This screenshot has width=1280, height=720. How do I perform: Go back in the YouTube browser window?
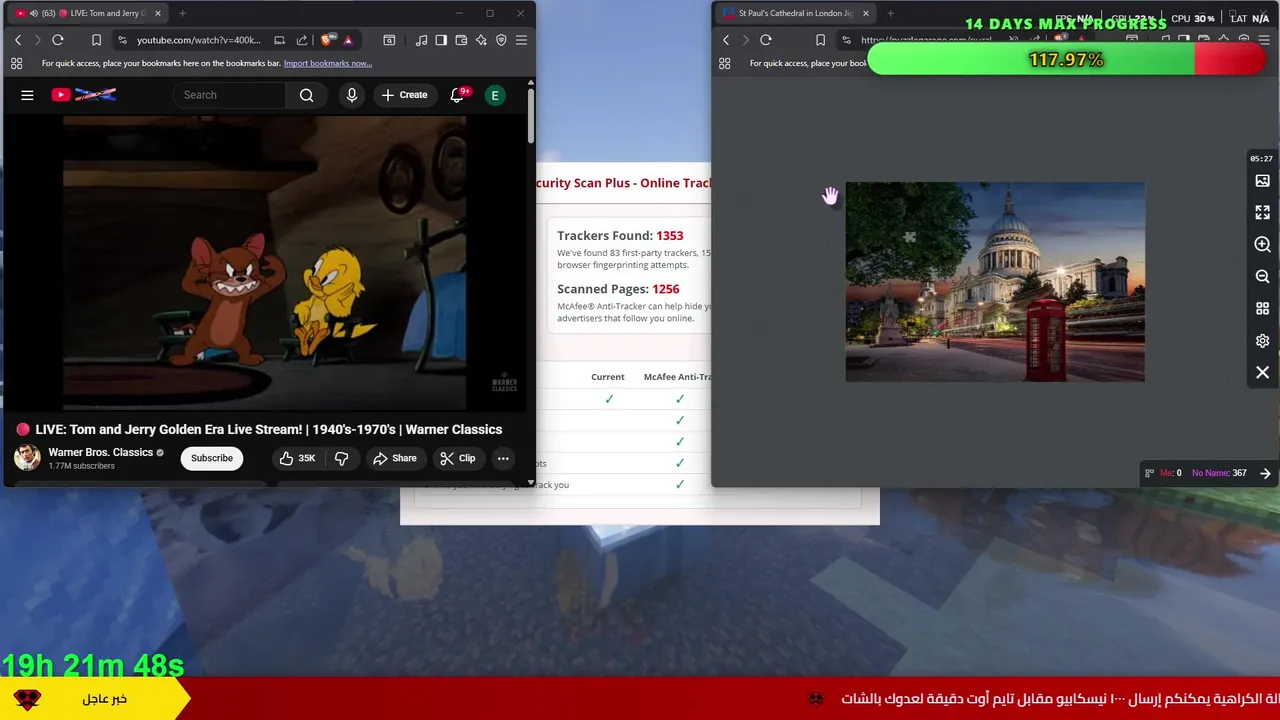tap(17, 40)
